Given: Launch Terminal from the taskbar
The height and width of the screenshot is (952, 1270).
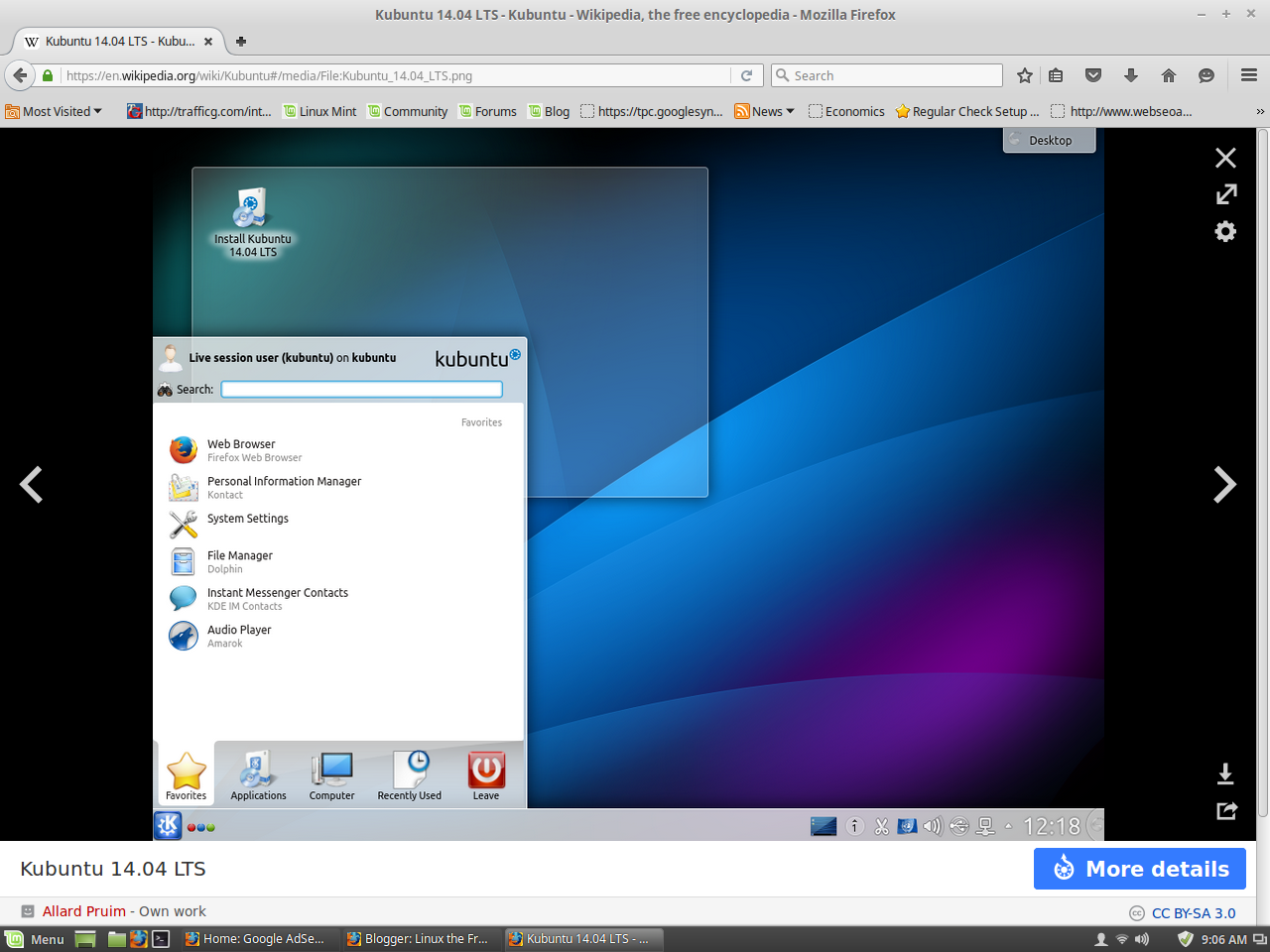Looking at the screenshot, I should [x=161, y=939].
